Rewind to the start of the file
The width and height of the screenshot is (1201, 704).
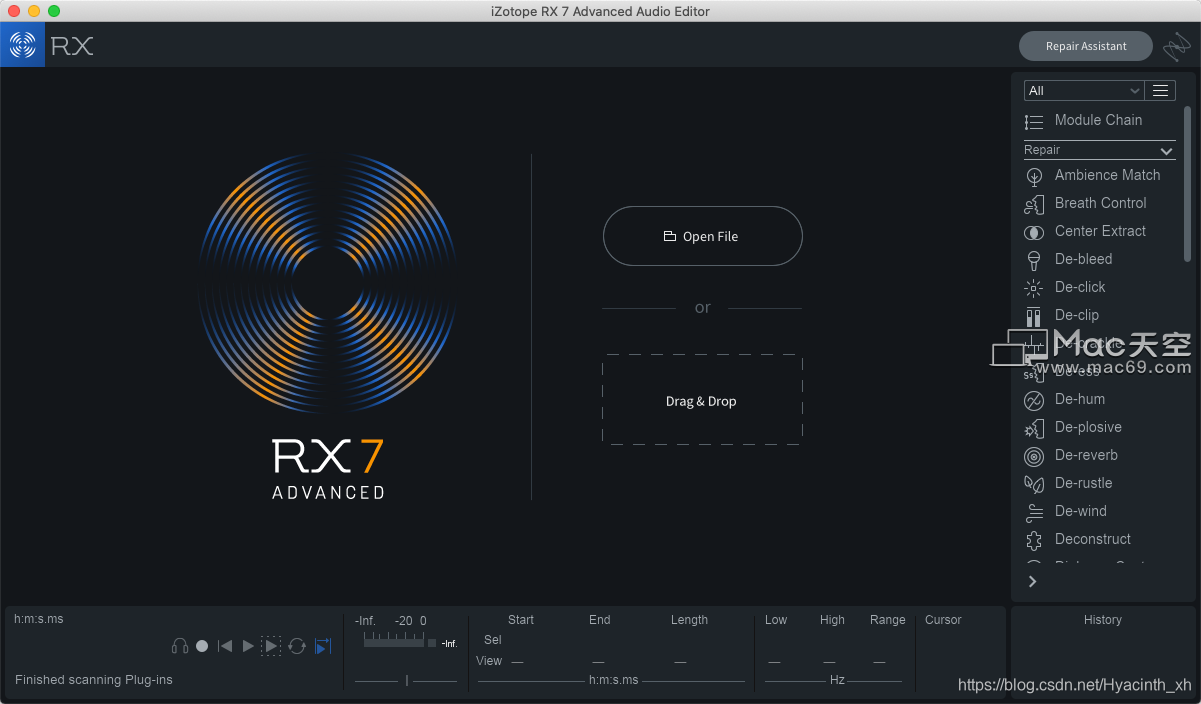tap(225, 646)
